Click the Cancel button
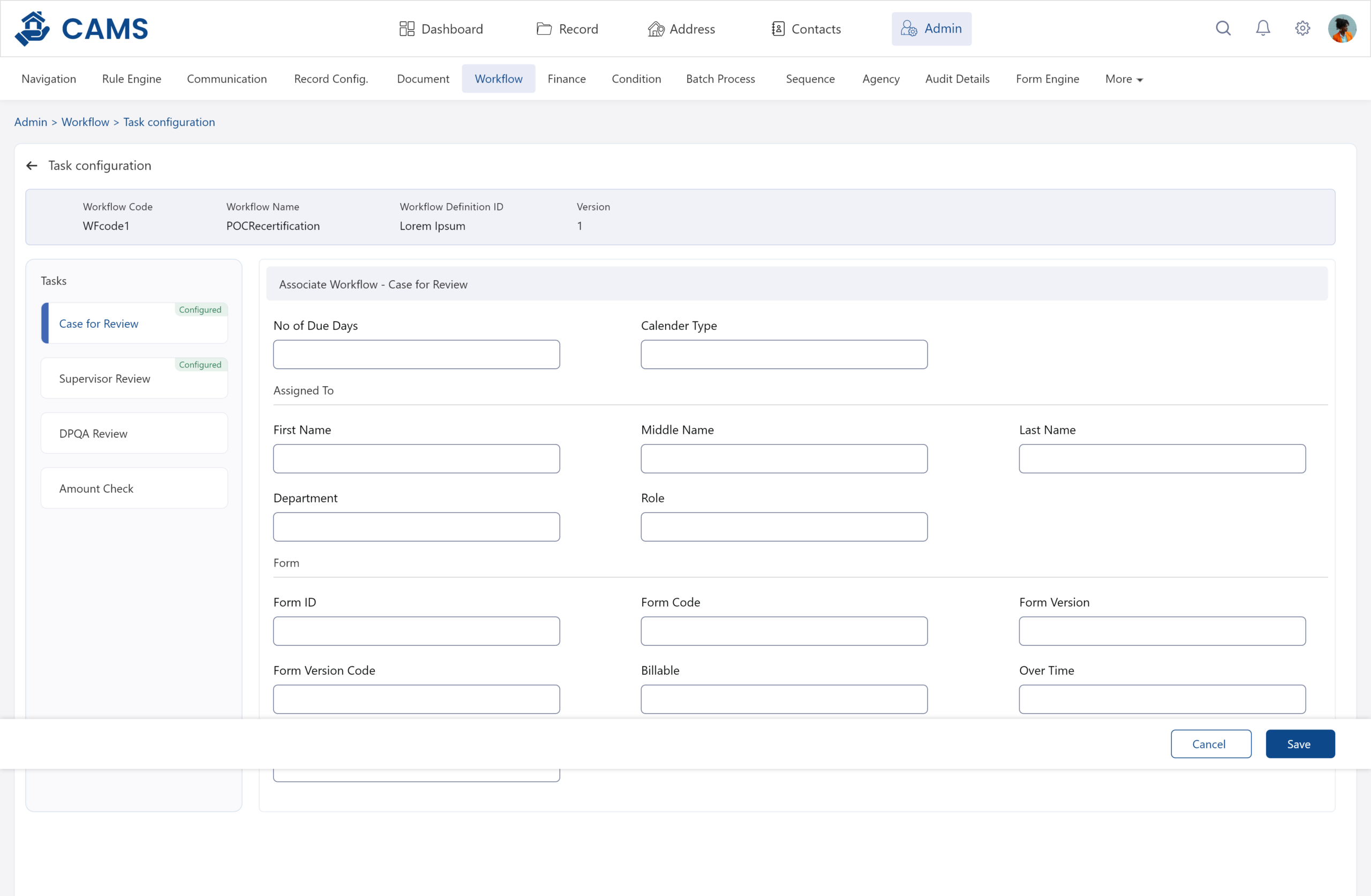This screenshot has height=896, width=1371. click(1210, 744)
